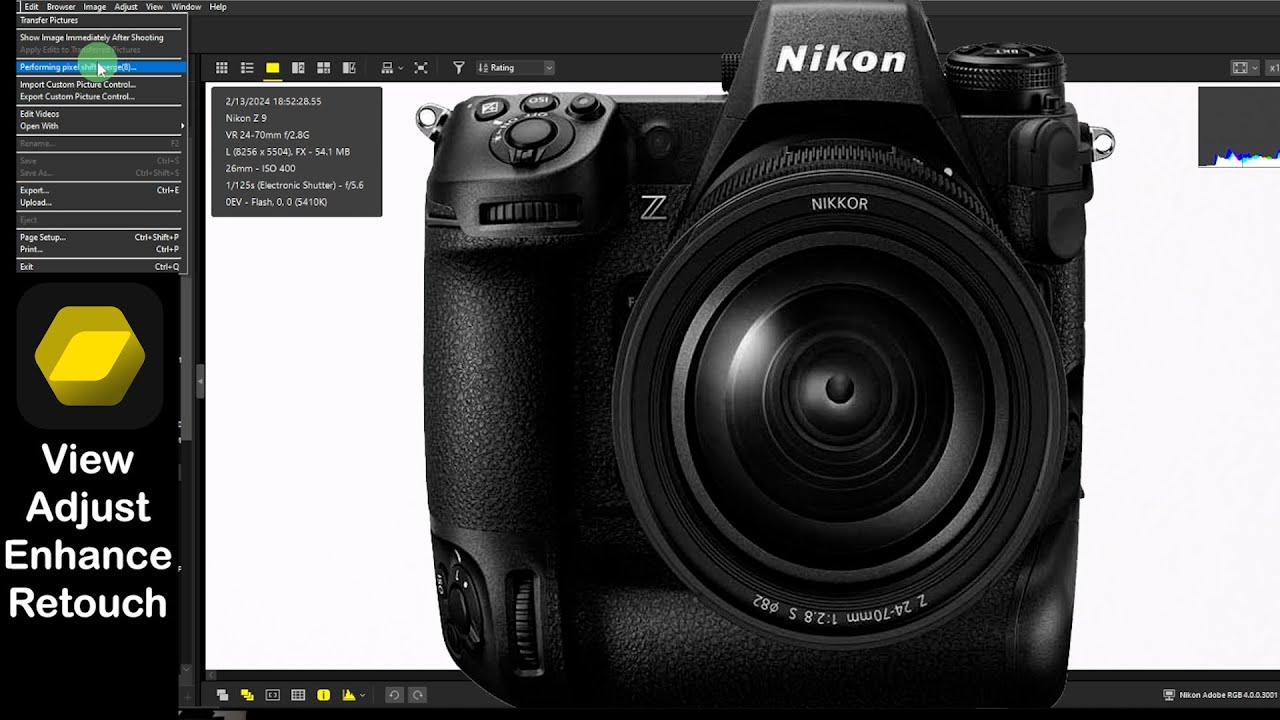
Task: Open the compare two images view
Action: click(298, 68)
